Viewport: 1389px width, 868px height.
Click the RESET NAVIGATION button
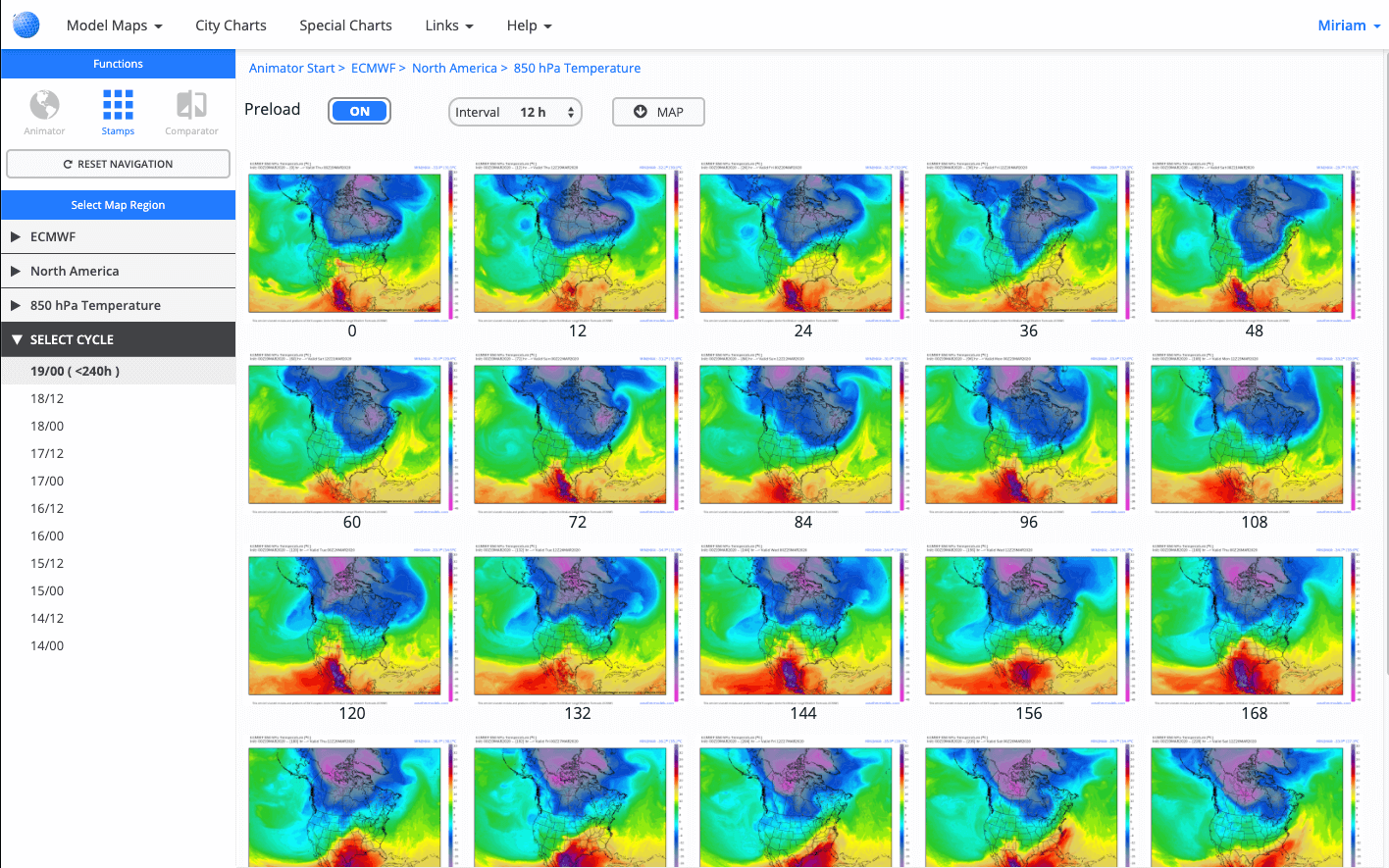coord(118,164)
